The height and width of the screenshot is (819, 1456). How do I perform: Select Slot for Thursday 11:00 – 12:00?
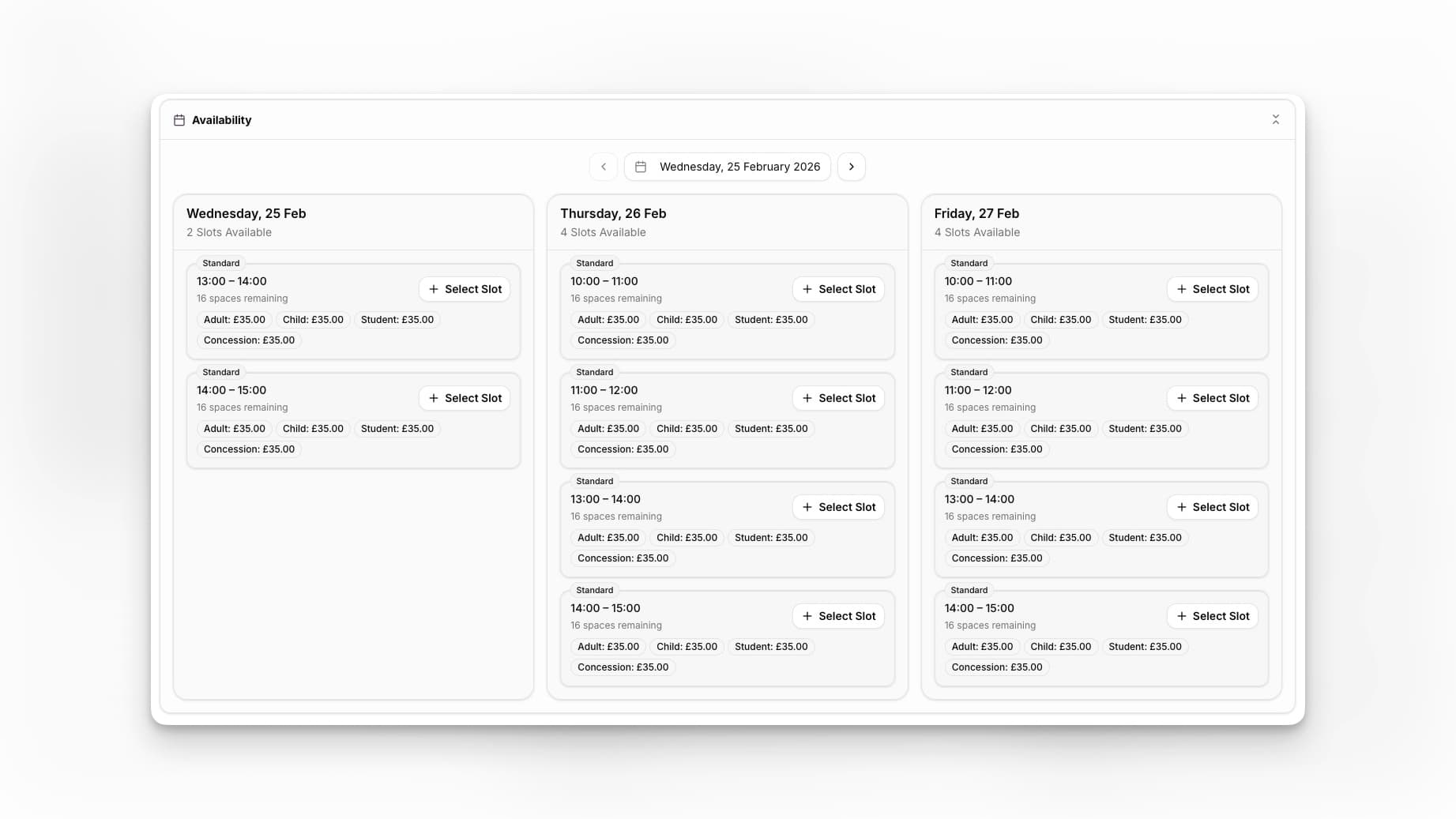(x=838, y=398)
